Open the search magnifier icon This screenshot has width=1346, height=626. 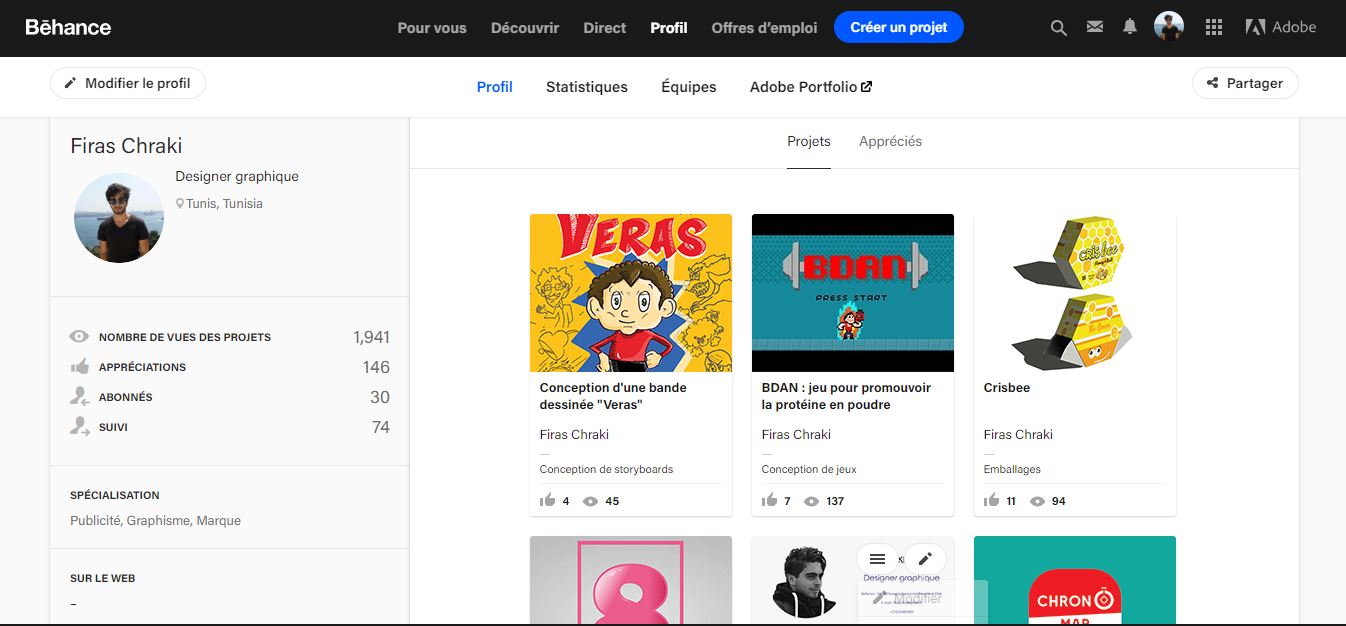(1059, 28)
